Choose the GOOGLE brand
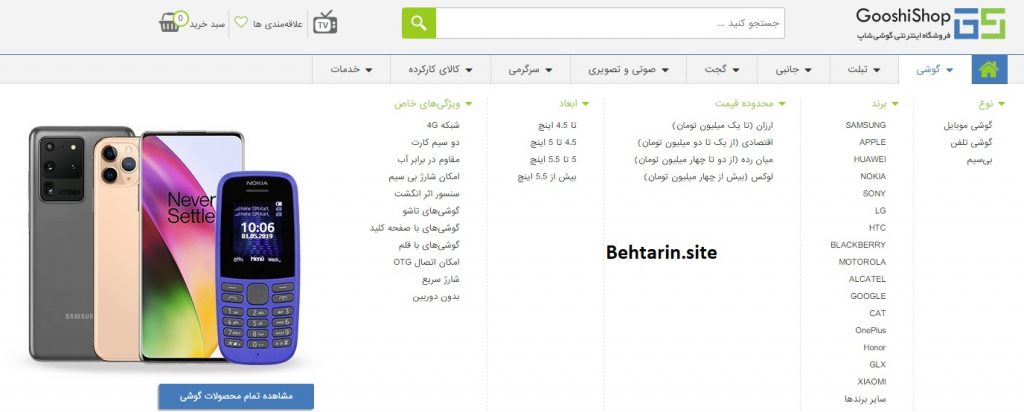 tap(868, 296)
